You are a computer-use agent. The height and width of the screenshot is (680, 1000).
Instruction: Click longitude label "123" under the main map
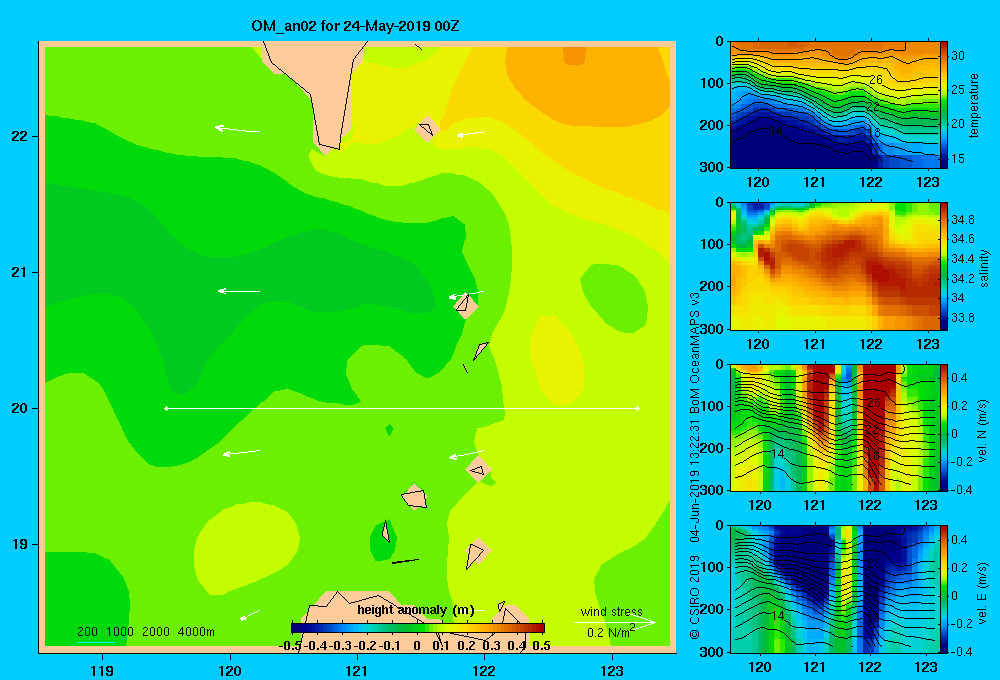tap(612, 670)
